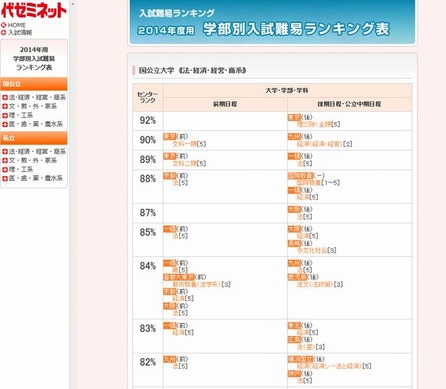Click plus icon for 私立 文・教・外・家系
This screenshot has height=389, width=446.
point(5,161)
